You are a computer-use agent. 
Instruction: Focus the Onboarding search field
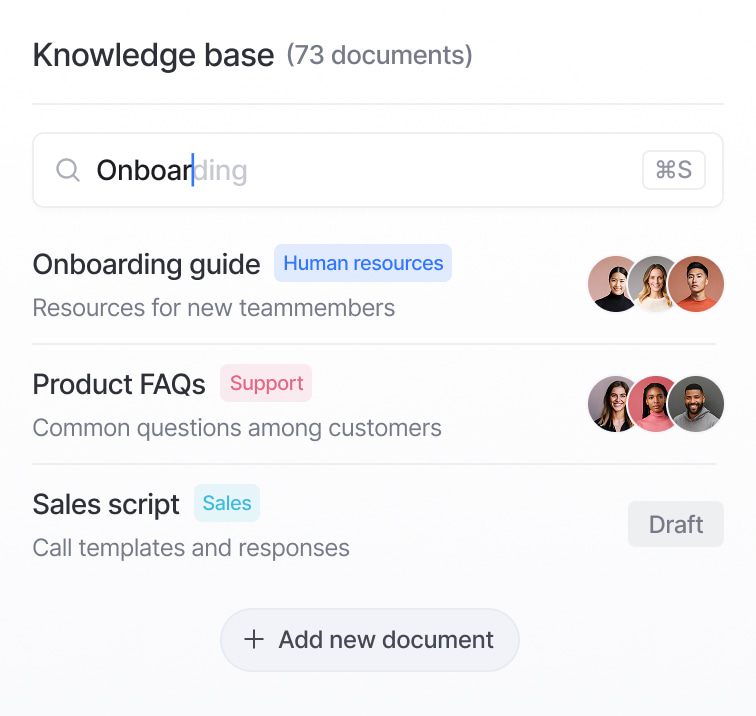[x=360, y=171]
